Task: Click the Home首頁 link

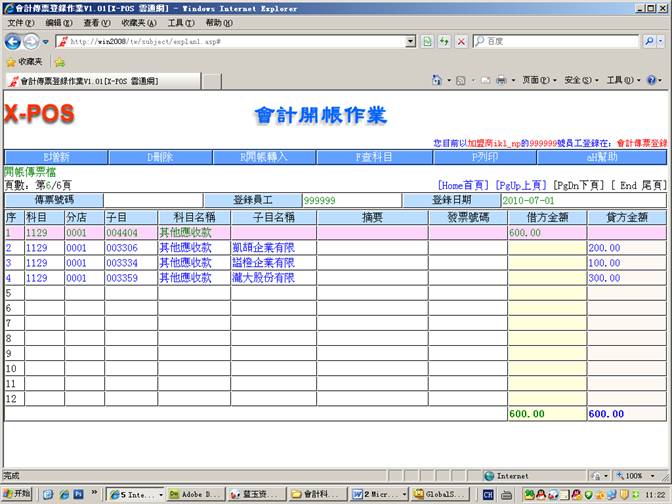Action: (x=463, y=185)
